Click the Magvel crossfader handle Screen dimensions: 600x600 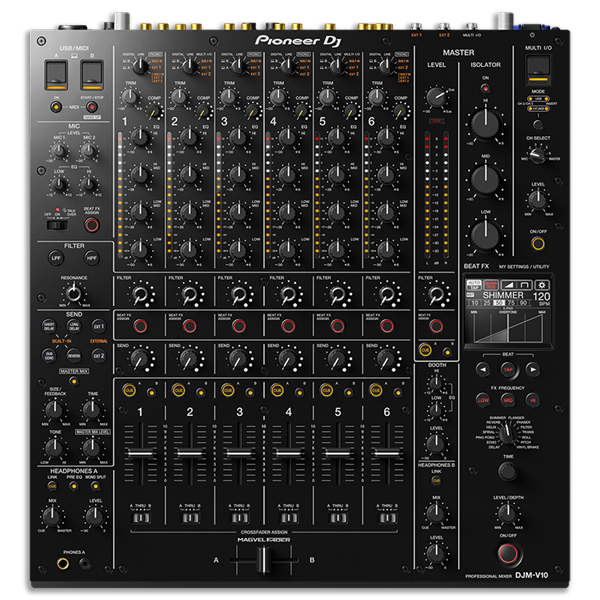pyautogui.click(x=264, y=560)
